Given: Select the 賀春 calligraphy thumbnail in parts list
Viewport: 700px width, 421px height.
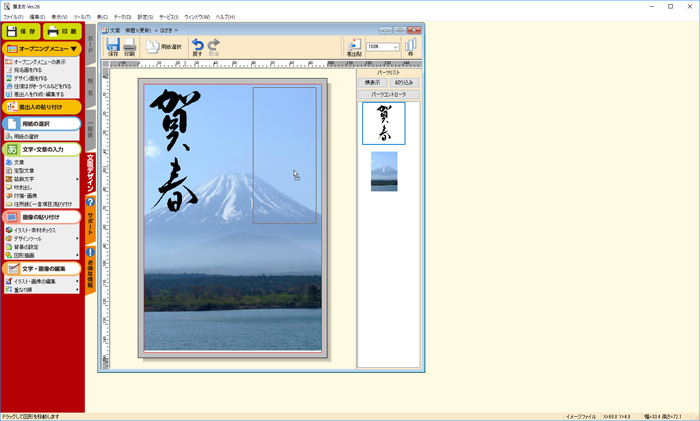Looking at the screenshot, I should 384,123.
